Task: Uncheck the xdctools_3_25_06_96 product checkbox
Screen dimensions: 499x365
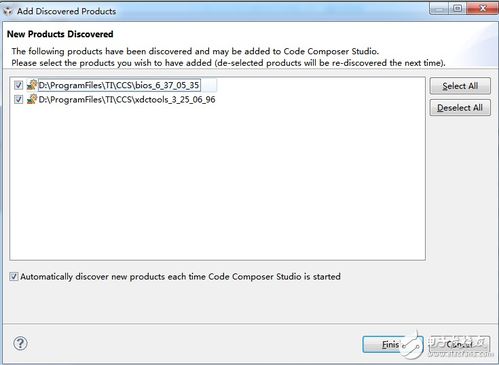Action: 18,99
